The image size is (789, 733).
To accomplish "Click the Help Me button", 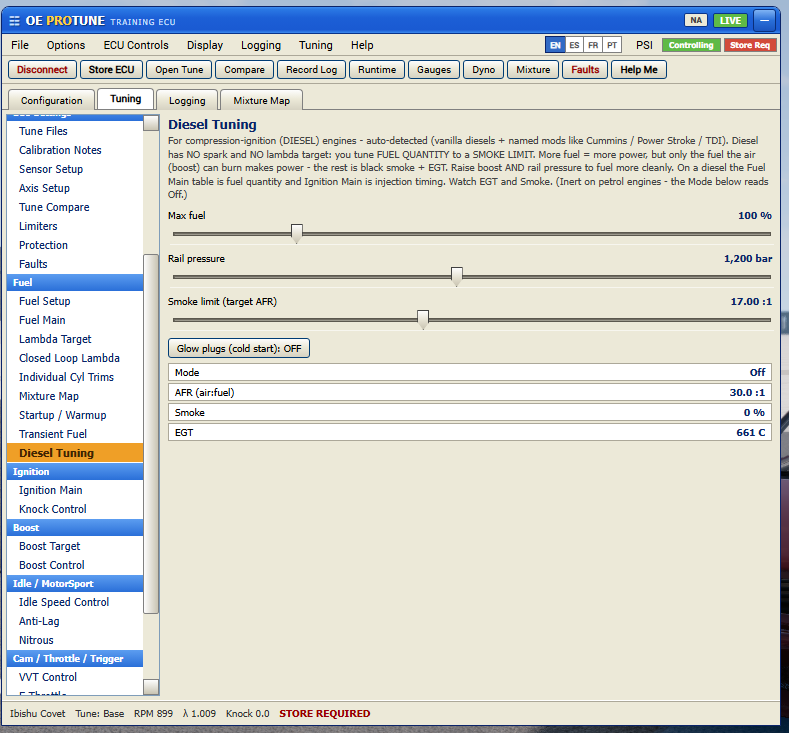I will [x=639, y=69].
